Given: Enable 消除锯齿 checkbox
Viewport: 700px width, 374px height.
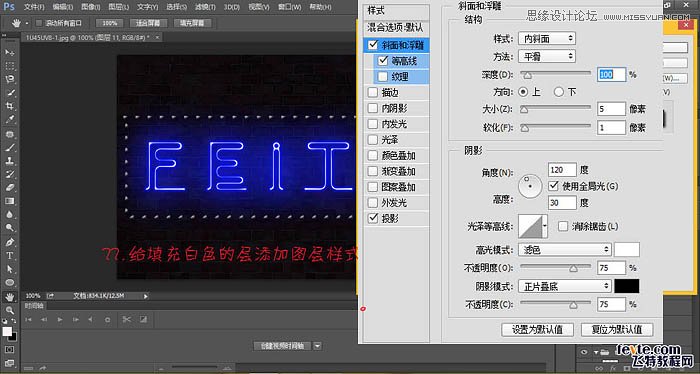Looking at the screenshot, I should pyautogui.click(x=563, y=226).
